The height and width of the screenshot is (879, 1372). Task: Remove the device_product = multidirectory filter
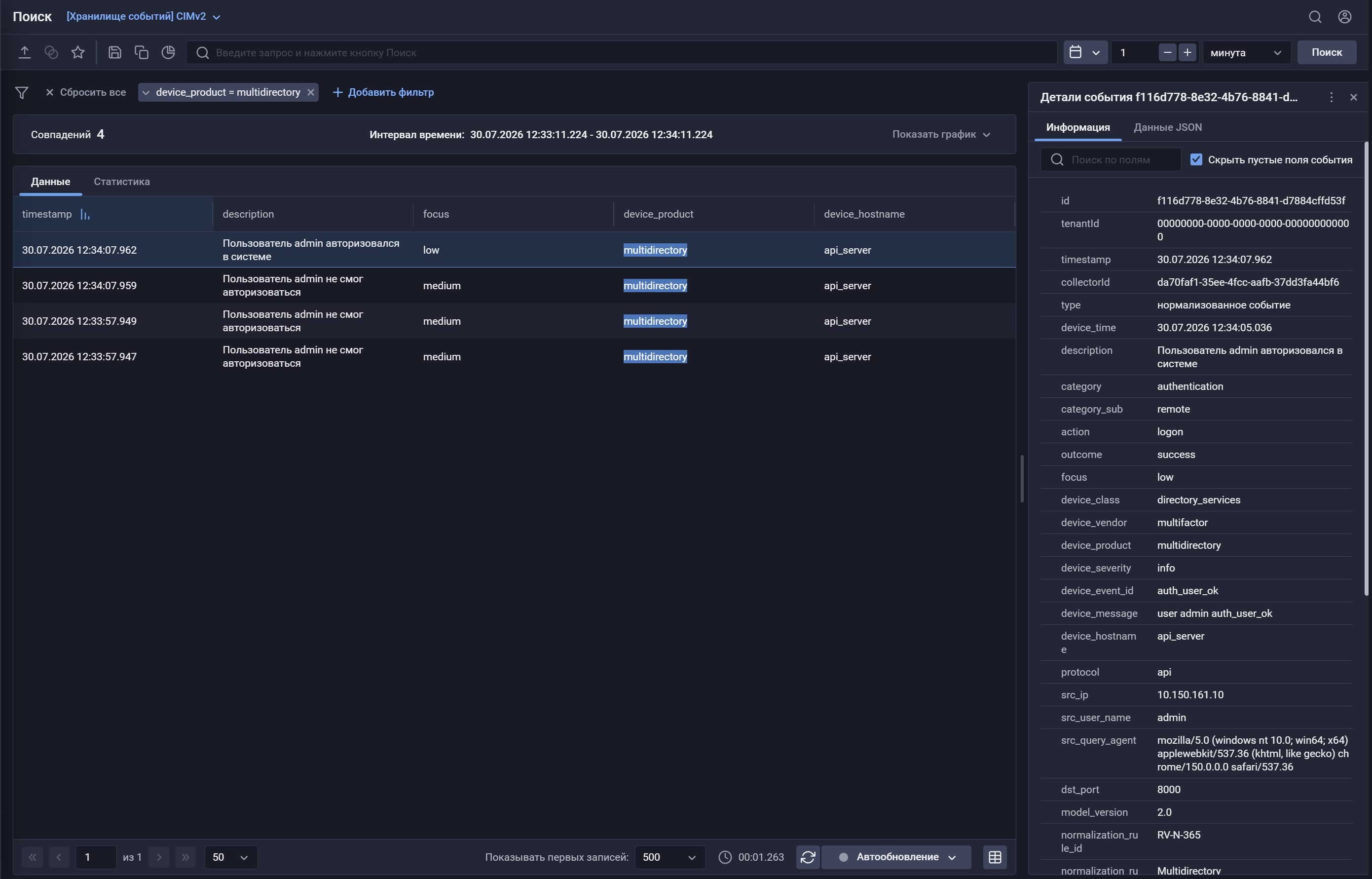click(x=310, y=92)
